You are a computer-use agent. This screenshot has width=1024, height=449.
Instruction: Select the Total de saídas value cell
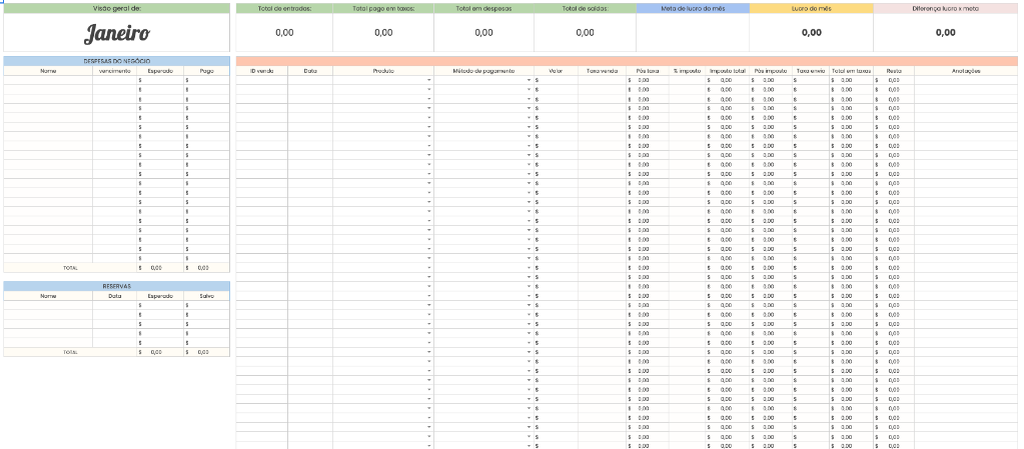[x=585, y=33]
